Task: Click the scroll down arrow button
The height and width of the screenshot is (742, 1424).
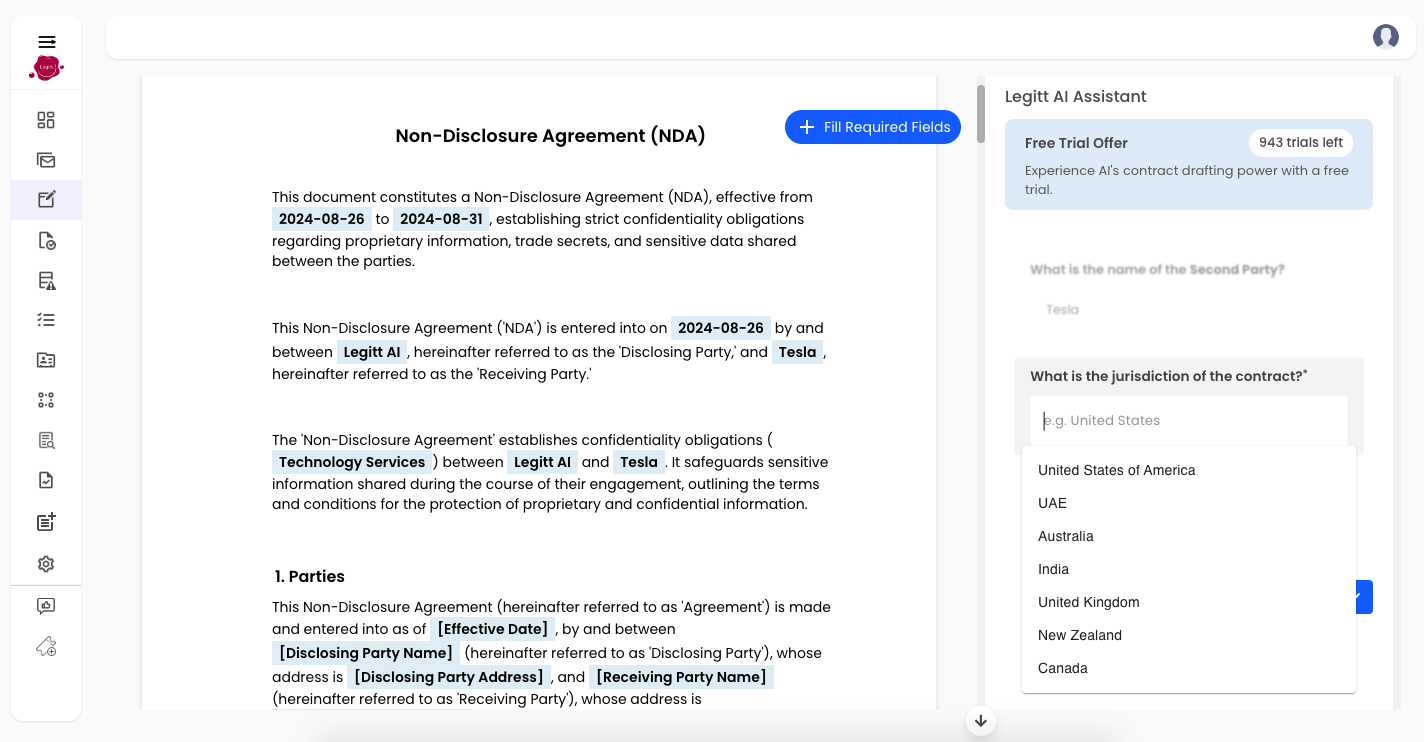Action: pyautogui.click(x=980, y=721)
